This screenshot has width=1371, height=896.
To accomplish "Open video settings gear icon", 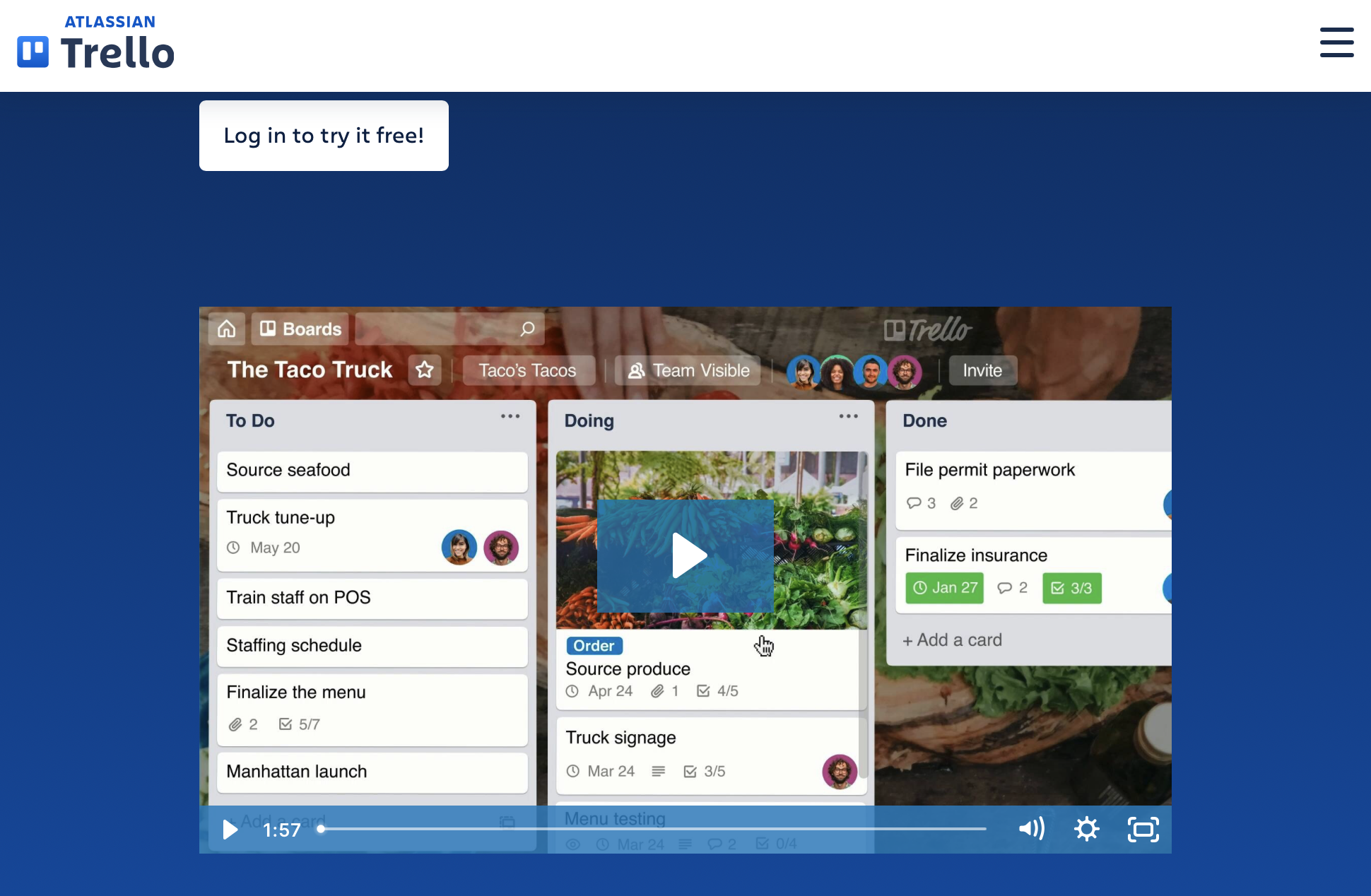I will pos(1086,829).
